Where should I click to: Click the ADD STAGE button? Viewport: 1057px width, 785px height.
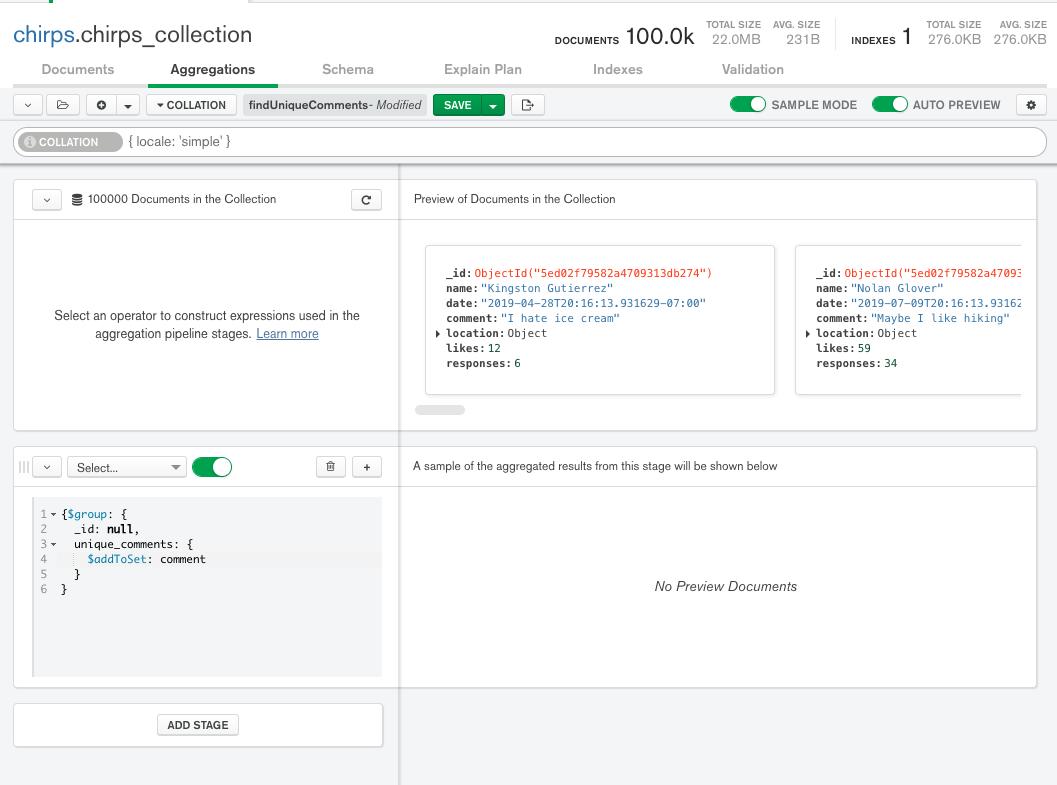[x=197, y=725]
